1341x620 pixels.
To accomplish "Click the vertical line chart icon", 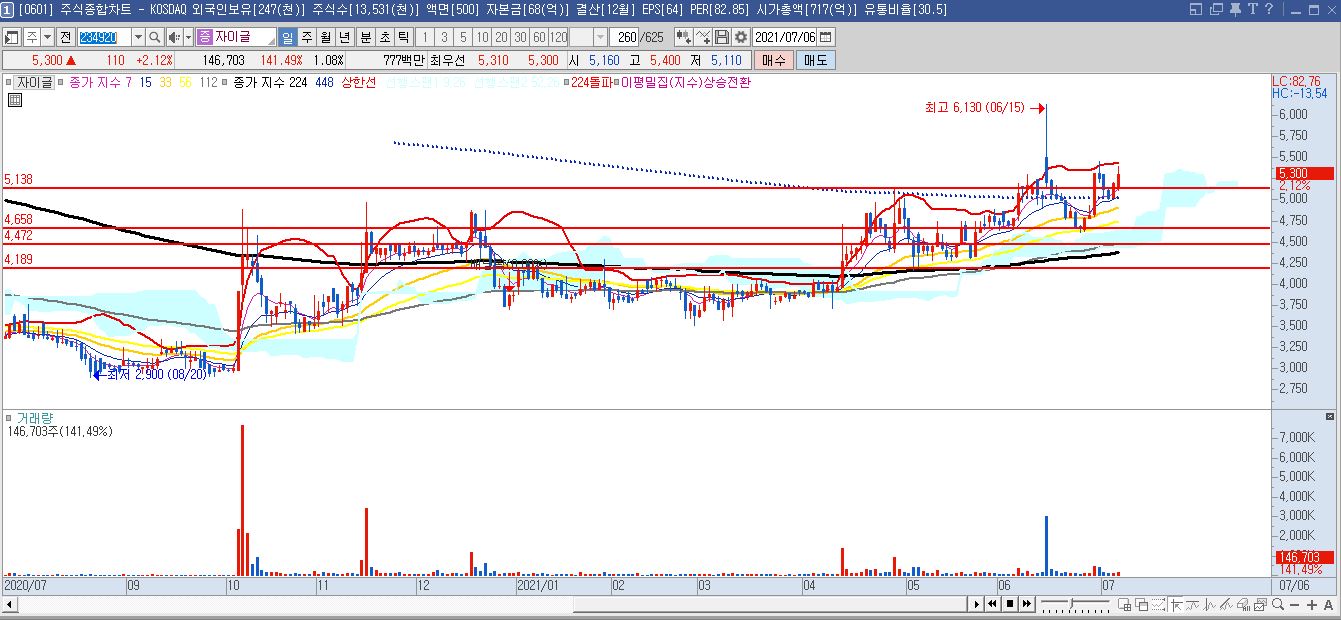I will click(1209, 604).
